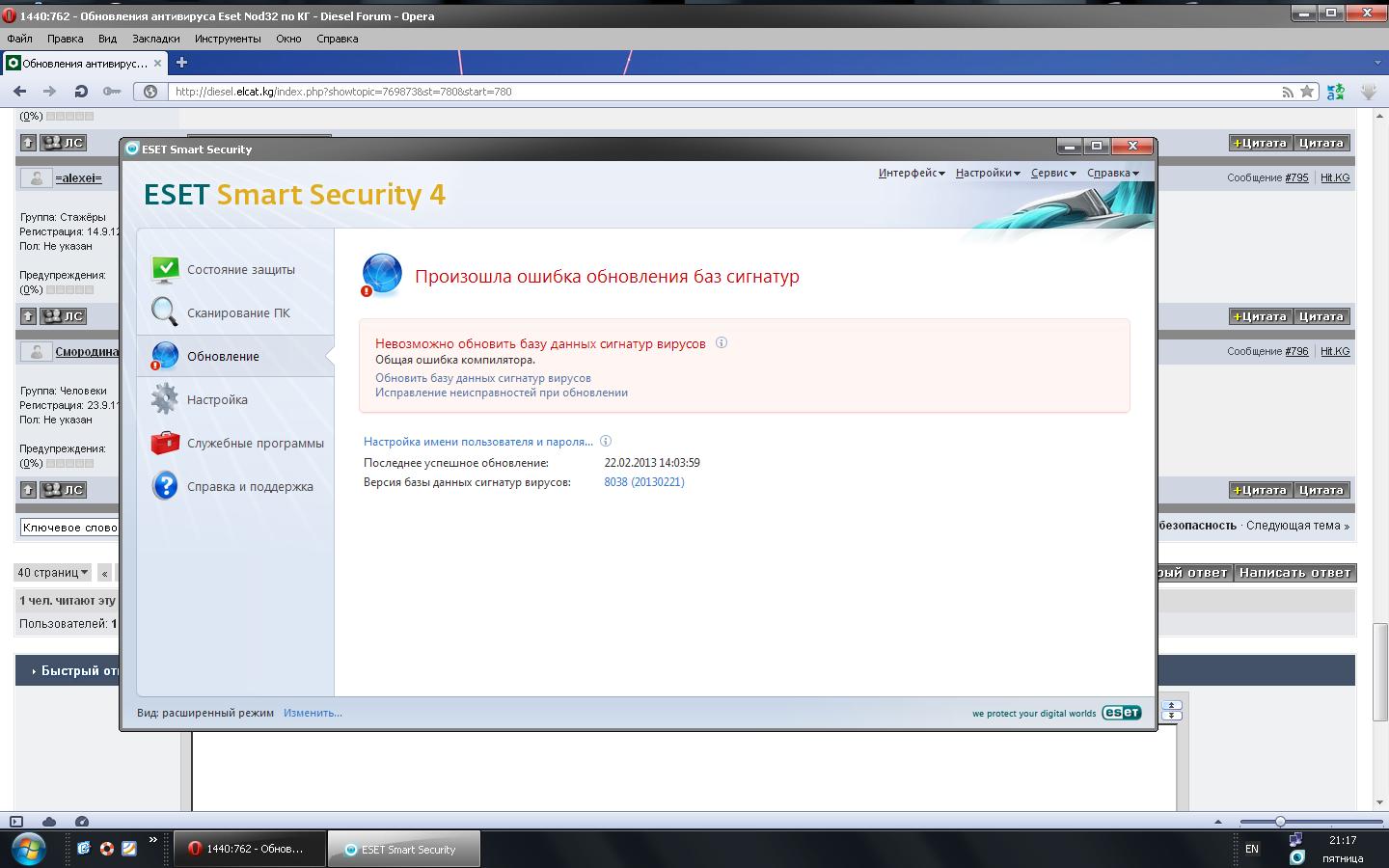
Task: Open the Инструменты menu in Opera
Action: tap(228, 39)
